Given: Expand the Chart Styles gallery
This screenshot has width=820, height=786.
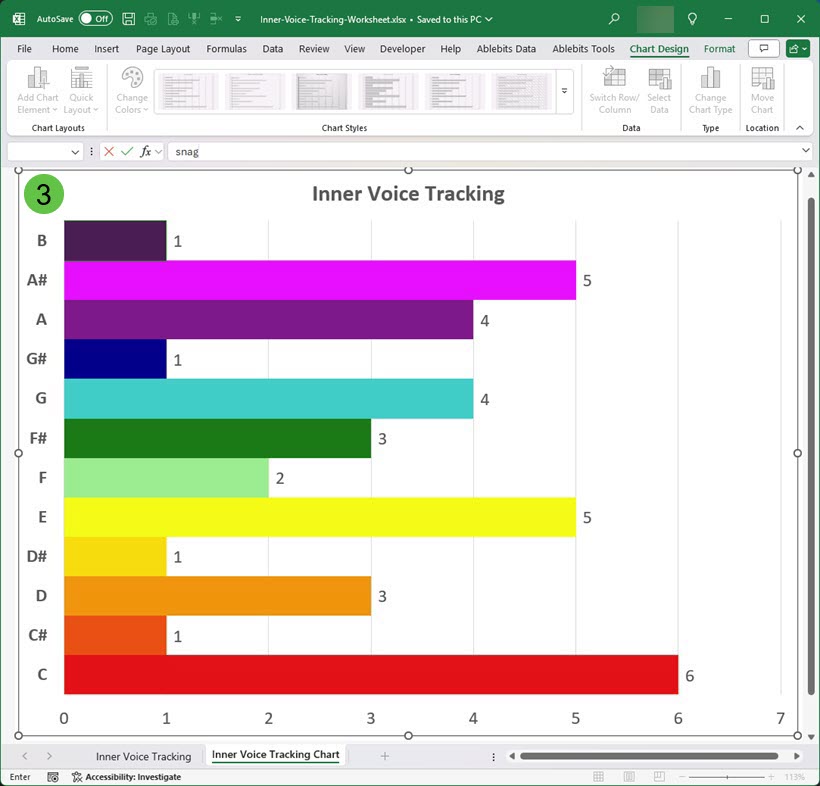Looking at the screenshot, I should point(564,91).
